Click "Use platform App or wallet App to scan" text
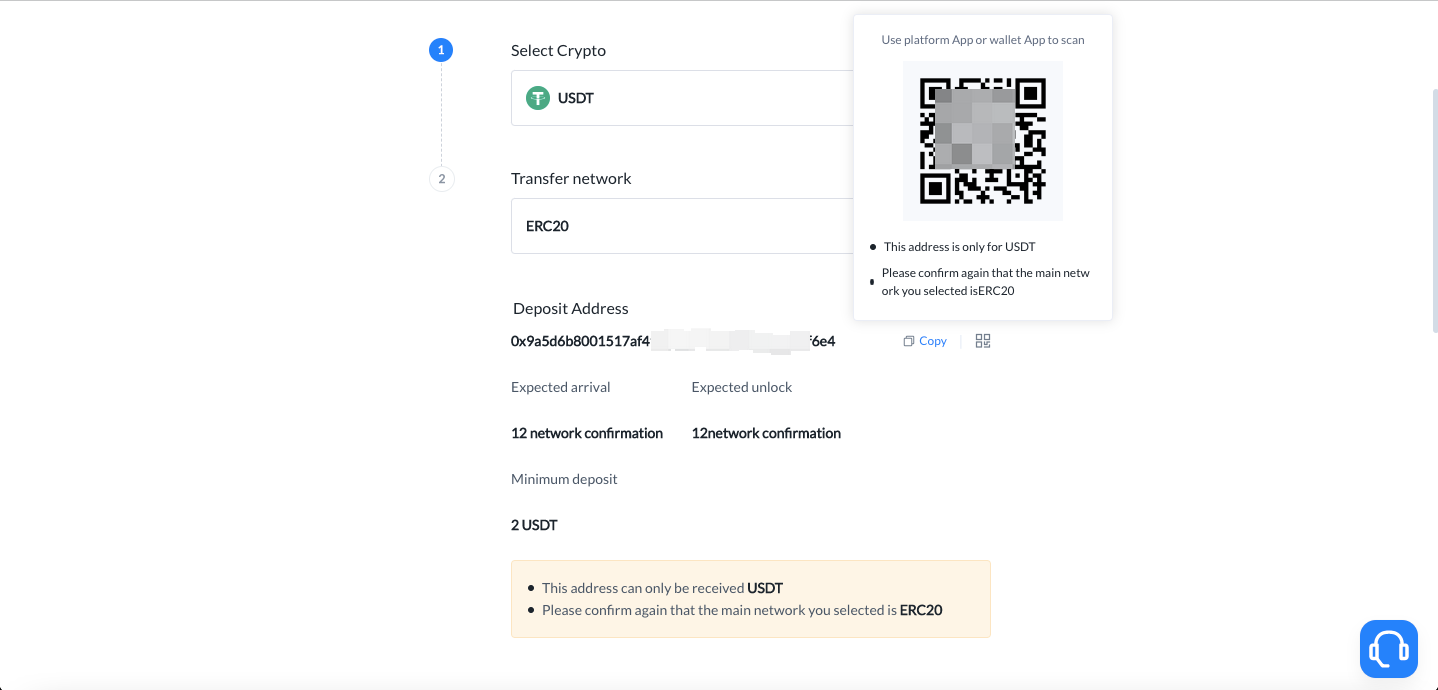 [x=982, y=40]
